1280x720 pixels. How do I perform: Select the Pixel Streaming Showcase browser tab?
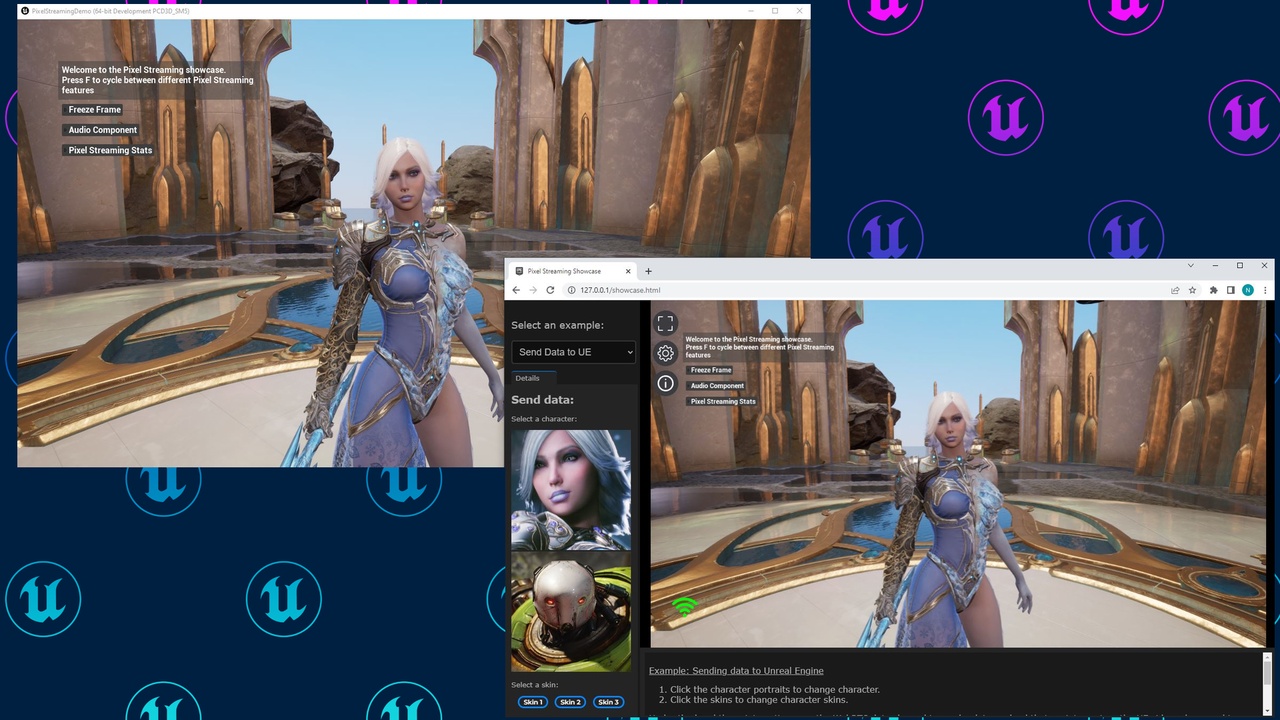click(x=571, y=271)
